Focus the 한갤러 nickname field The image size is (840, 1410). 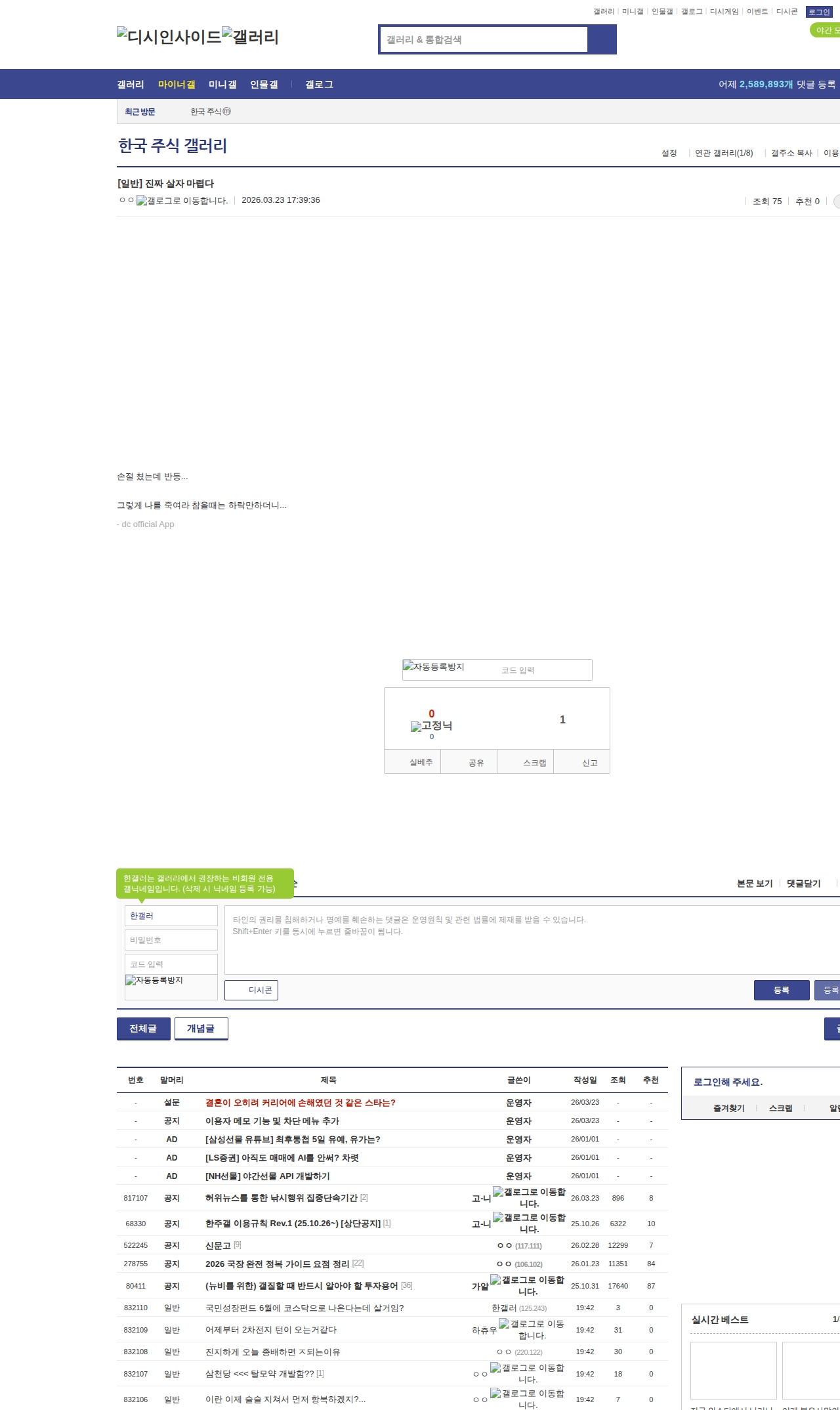171,916
